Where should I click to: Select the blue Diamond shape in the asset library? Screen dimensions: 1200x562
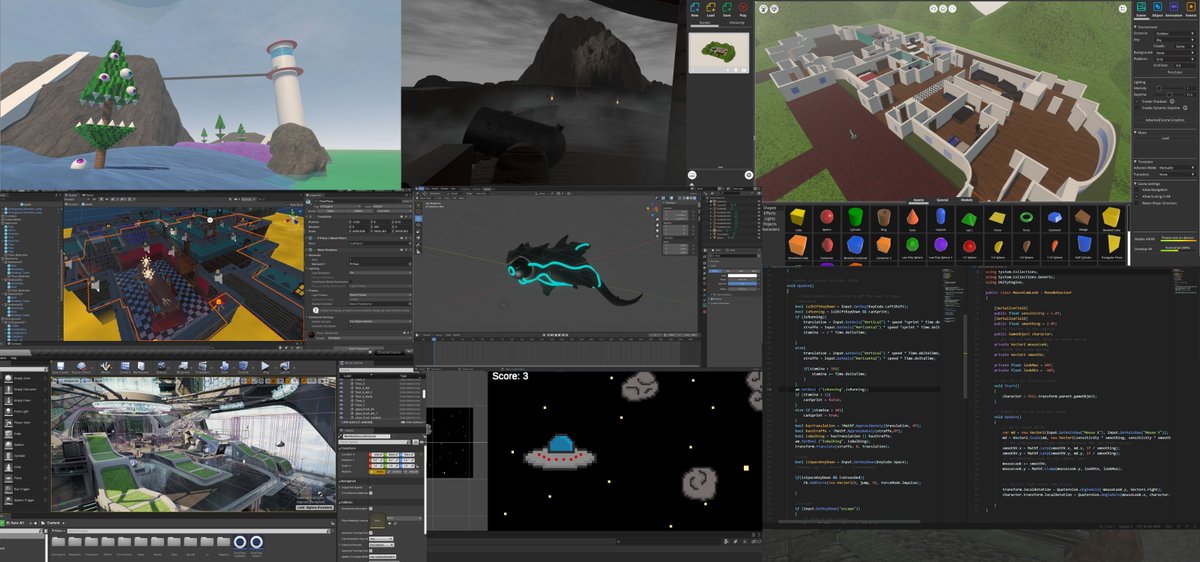(x=1054, y=218)
